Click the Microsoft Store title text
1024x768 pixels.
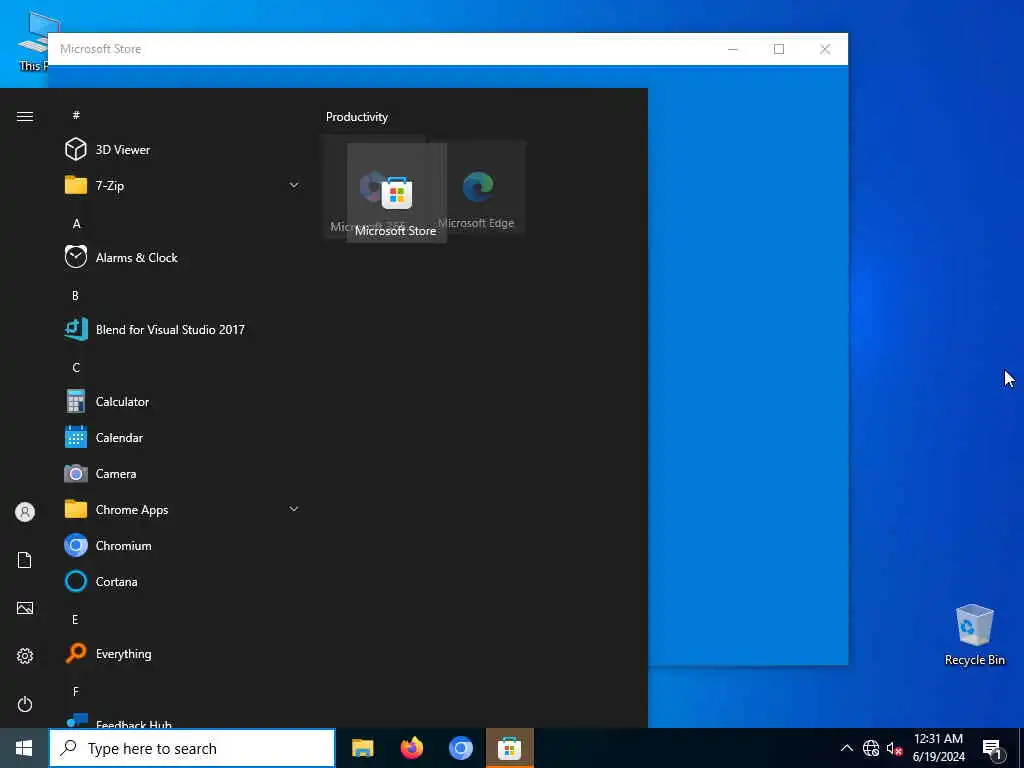click(x=101, y=49)
